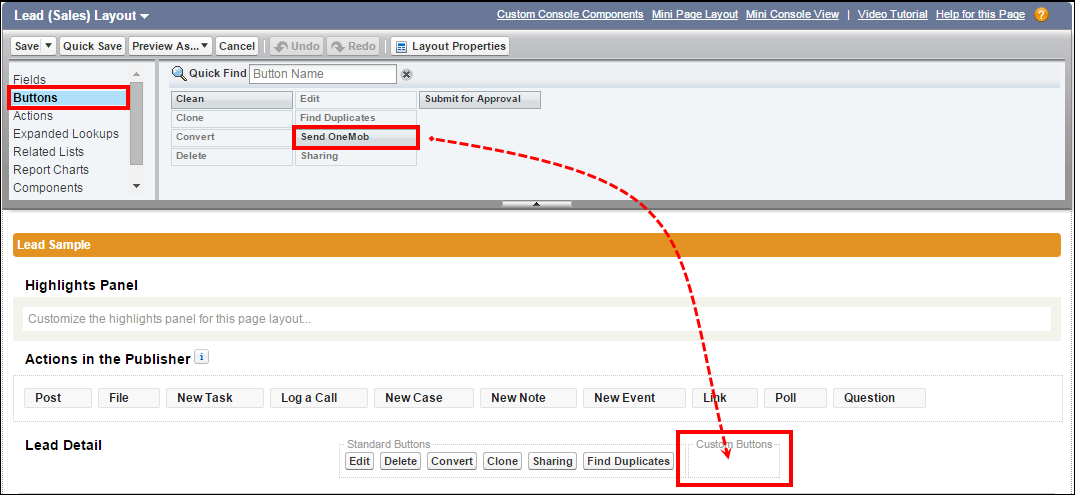Click Edit in Standard Buttons
The height and width of the screenshot is (495, 1075).
(359, 461)
